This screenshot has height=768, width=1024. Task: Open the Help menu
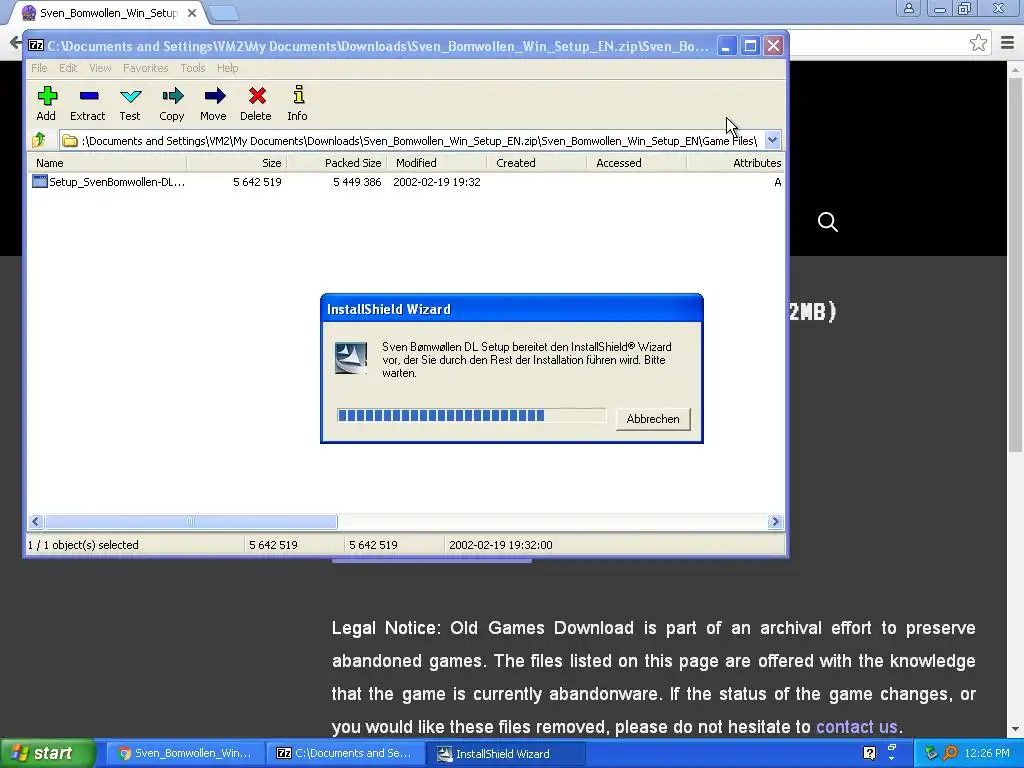227,68
